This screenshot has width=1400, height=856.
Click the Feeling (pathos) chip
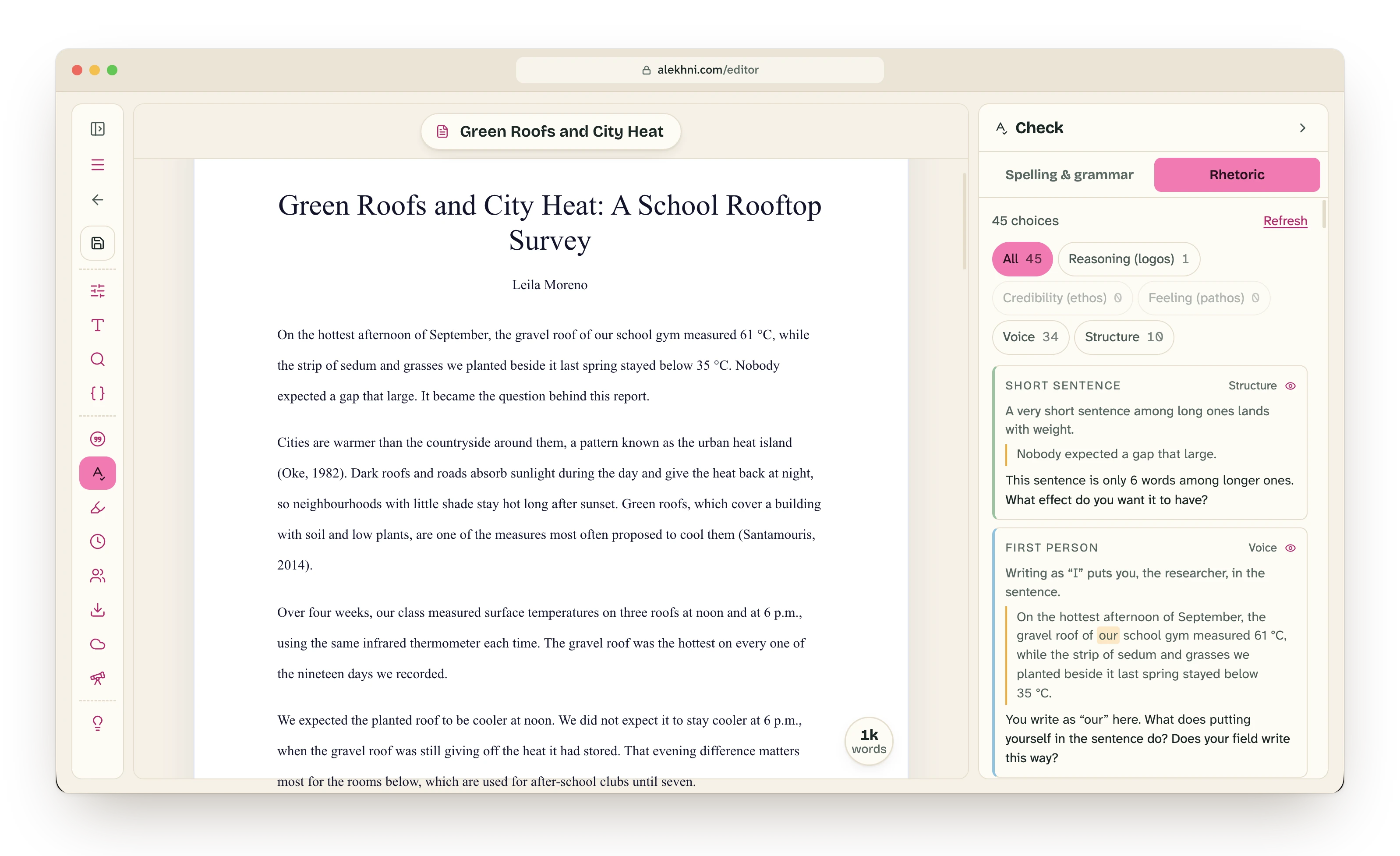(1203, 298)
